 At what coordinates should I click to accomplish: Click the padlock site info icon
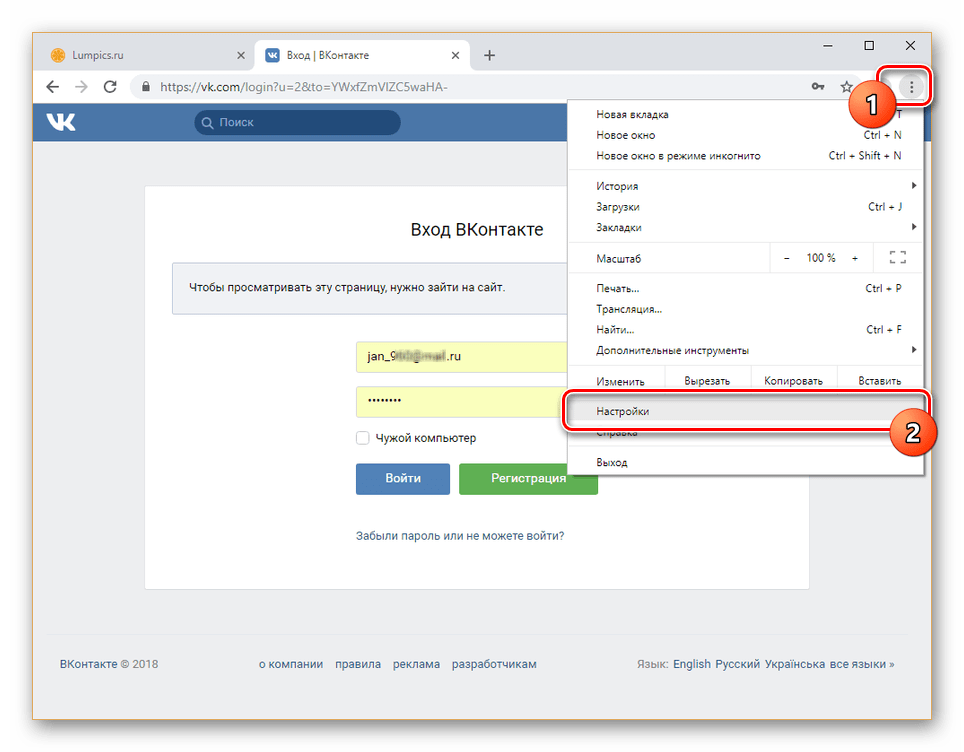146,87
